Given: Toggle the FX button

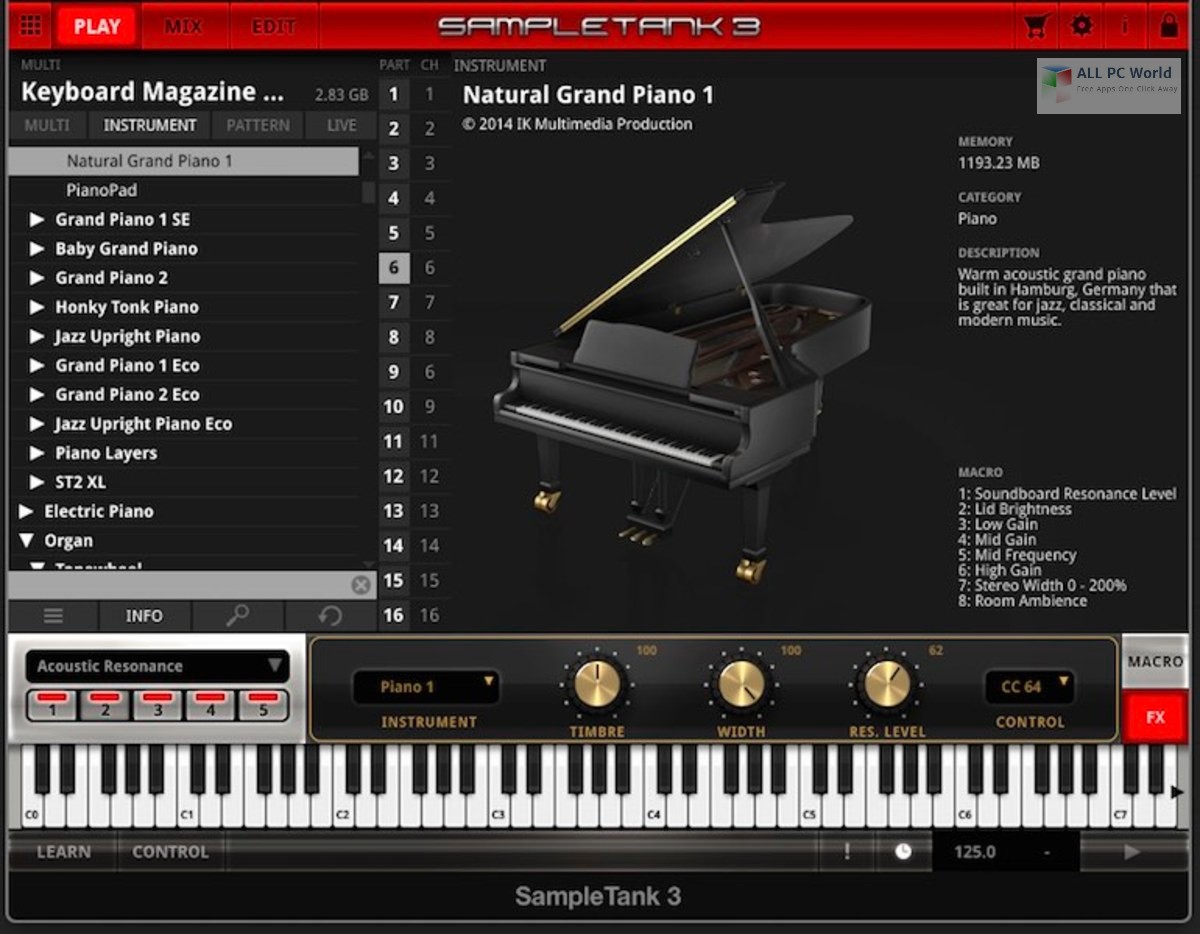Looking at the screenshot, I should click(1155, 717).
